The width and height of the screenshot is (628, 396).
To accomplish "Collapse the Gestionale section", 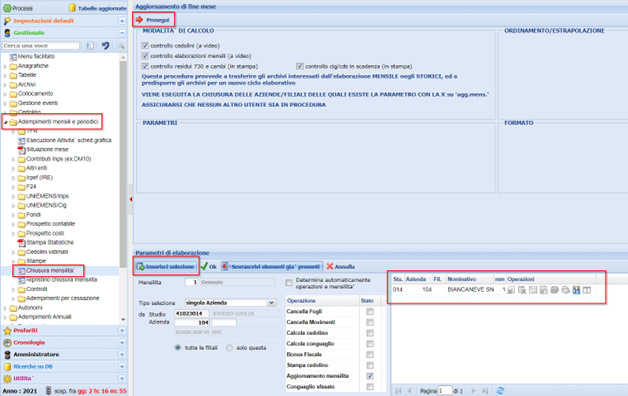I will pyautogui.click(x=122, y=33).
